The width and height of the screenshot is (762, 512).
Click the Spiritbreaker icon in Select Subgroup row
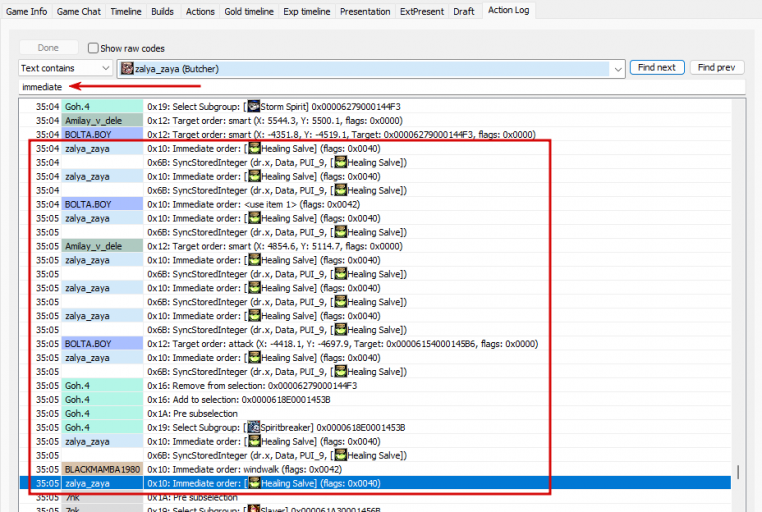(254, 427)
